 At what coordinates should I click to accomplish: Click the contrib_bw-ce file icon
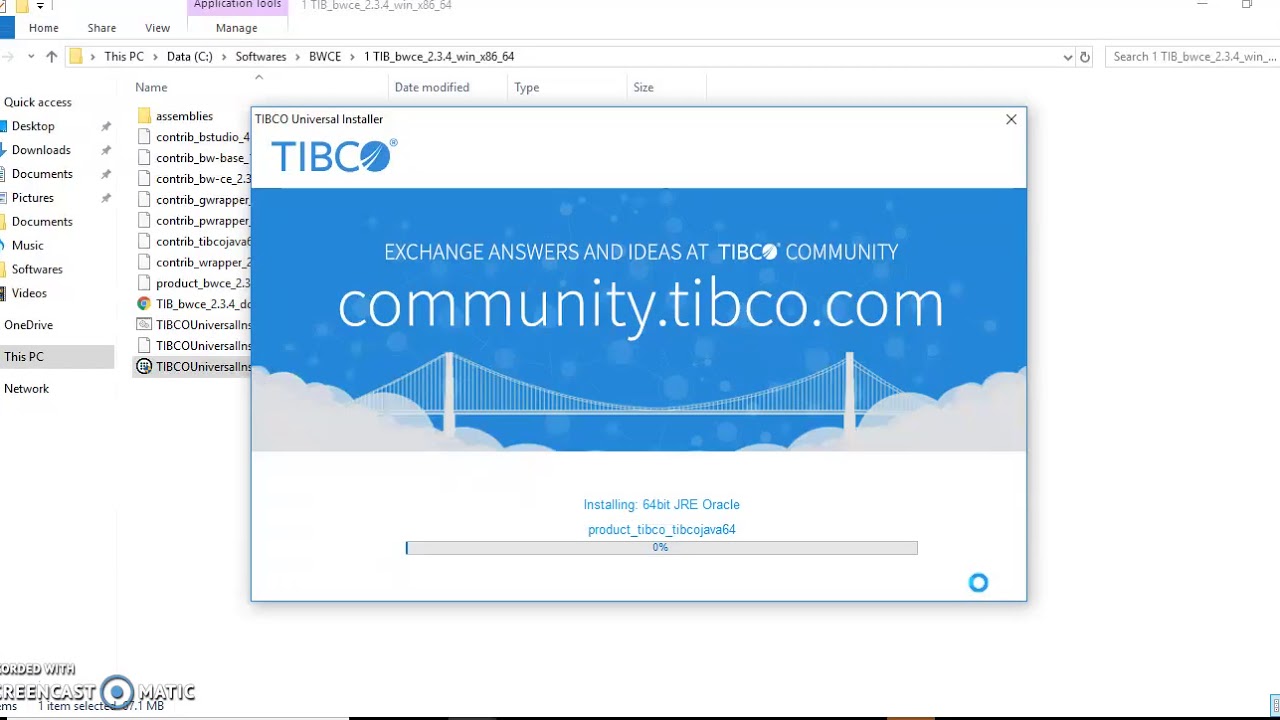tap(144, 179)
